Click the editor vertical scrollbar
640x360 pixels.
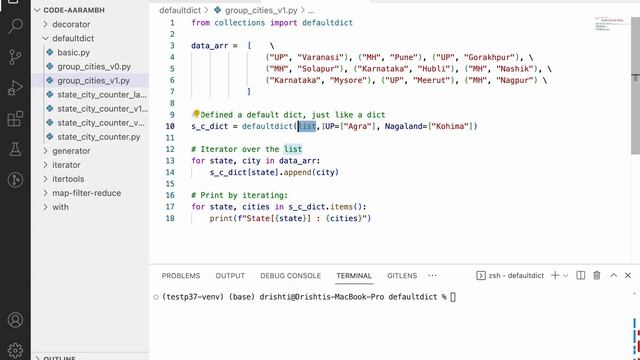click(x=635, y=86)
